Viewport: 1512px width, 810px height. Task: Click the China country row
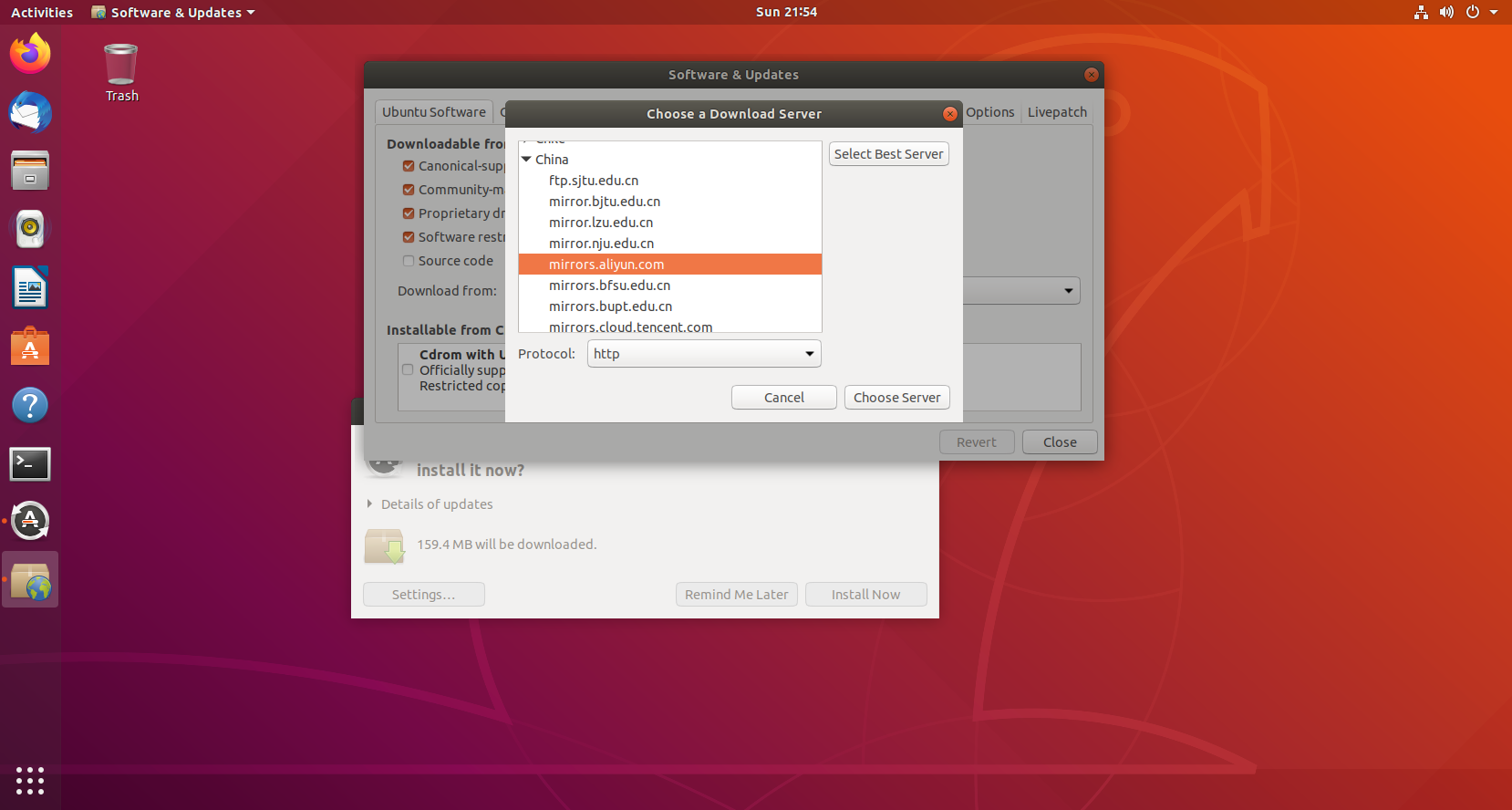670,160
